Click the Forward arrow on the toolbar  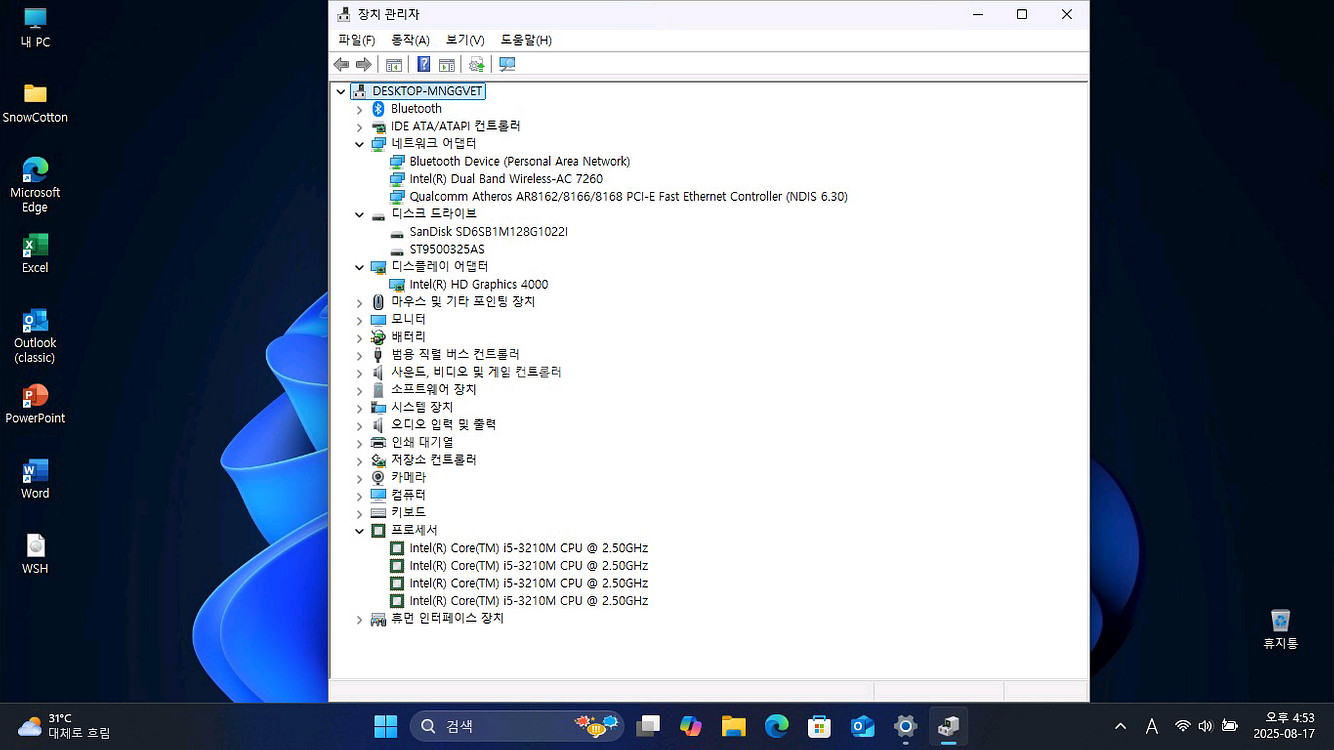(x=364, y=64)
